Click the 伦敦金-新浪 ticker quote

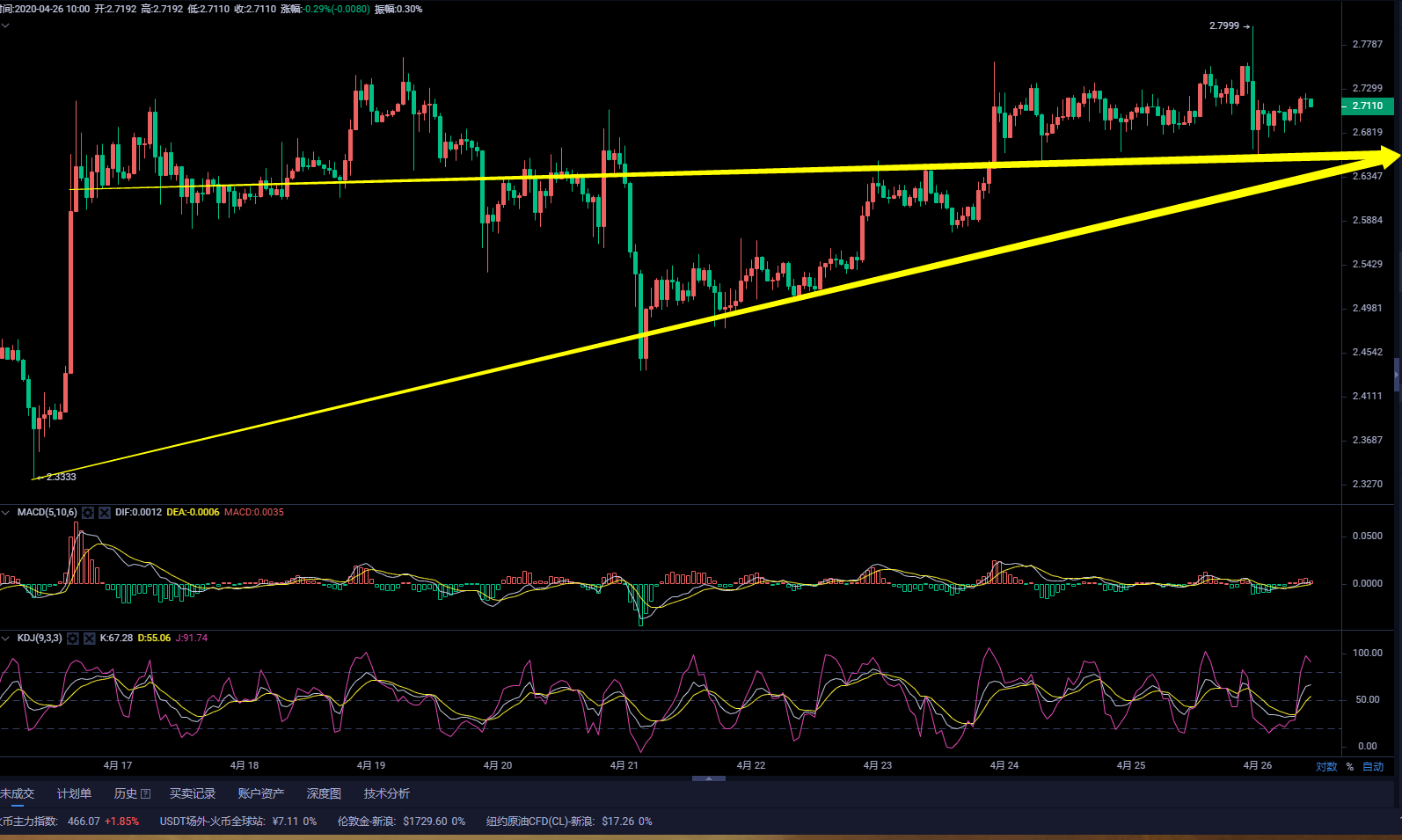tap(401, 821)
